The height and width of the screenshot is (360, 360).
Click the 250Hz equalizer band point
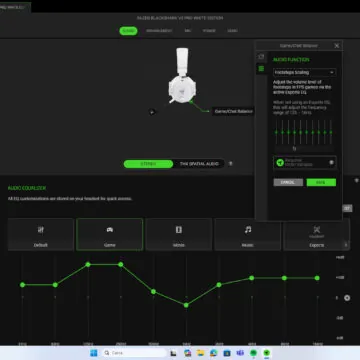[121, 264]
